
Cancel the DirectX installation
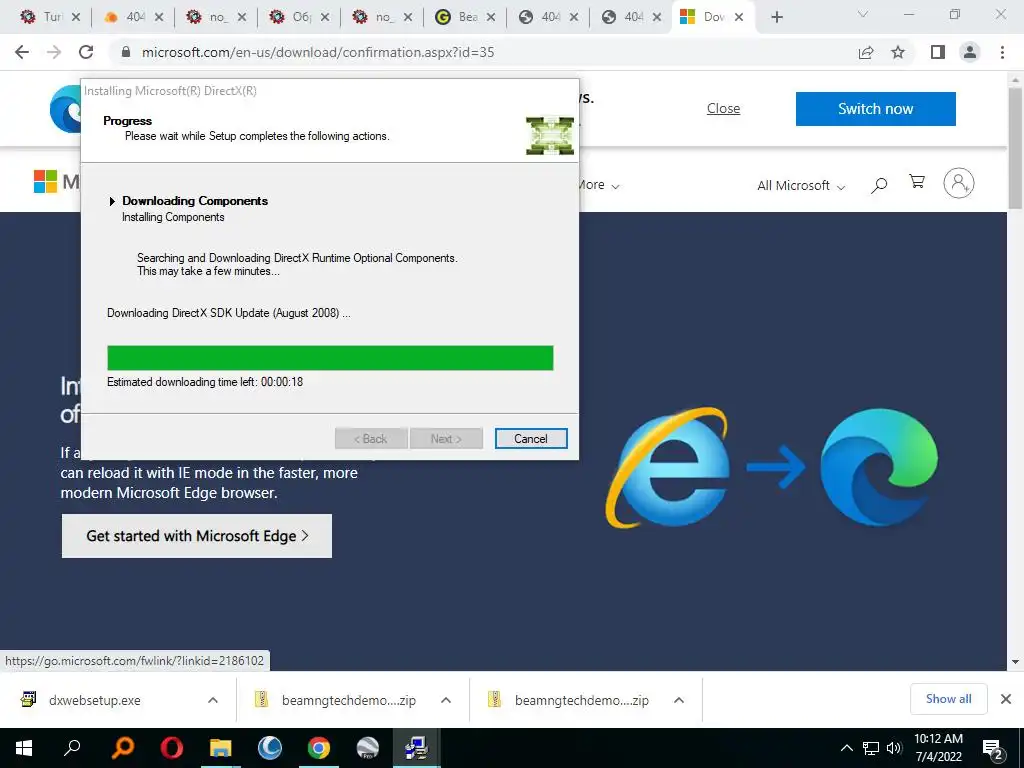pyautogui.click(x=530, y=439)
